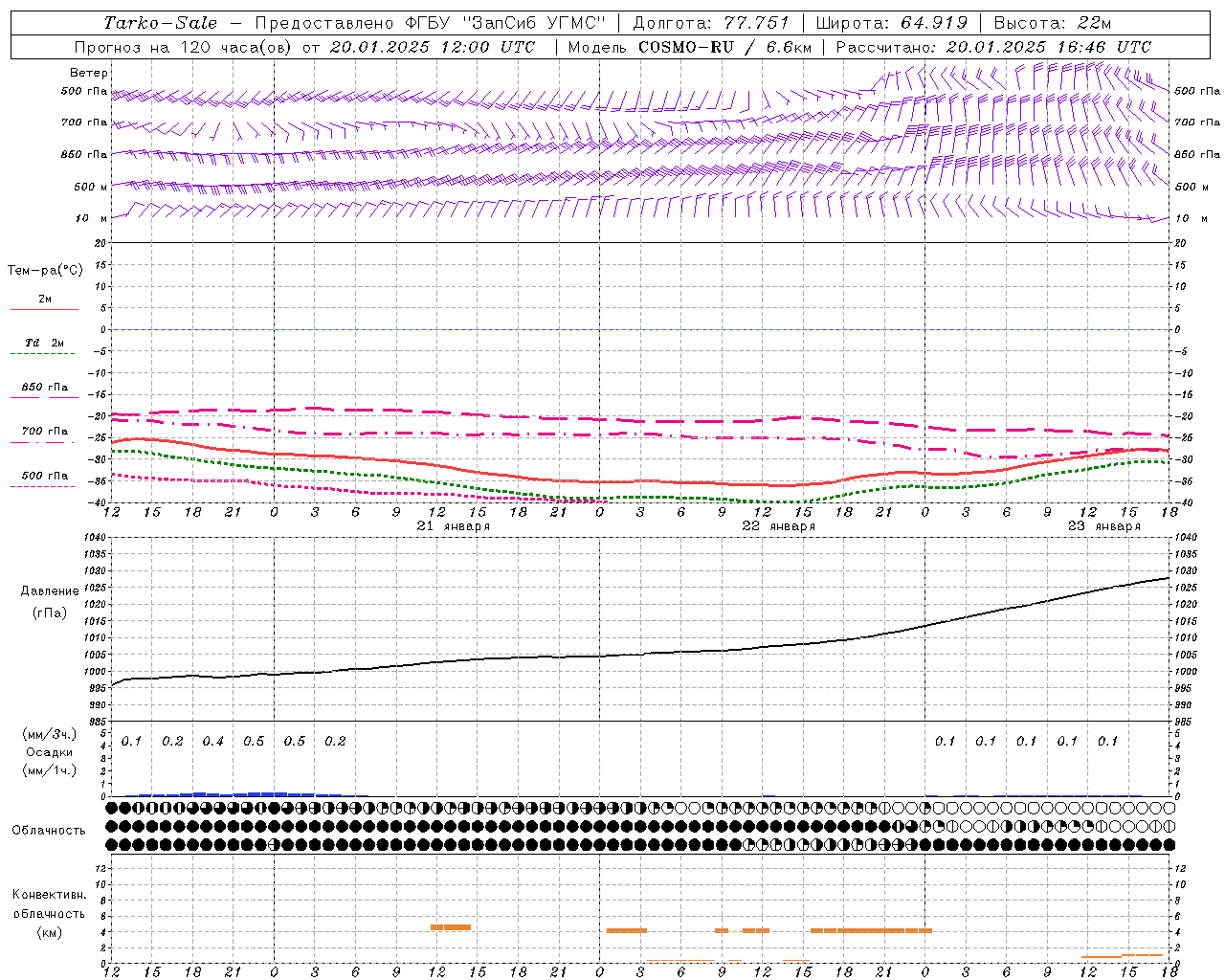Screen dimensions: 1225x980
Task: Click the computed time Рассчитано: 20.01.2025 16:46 UTC
Action: point(993,47)
